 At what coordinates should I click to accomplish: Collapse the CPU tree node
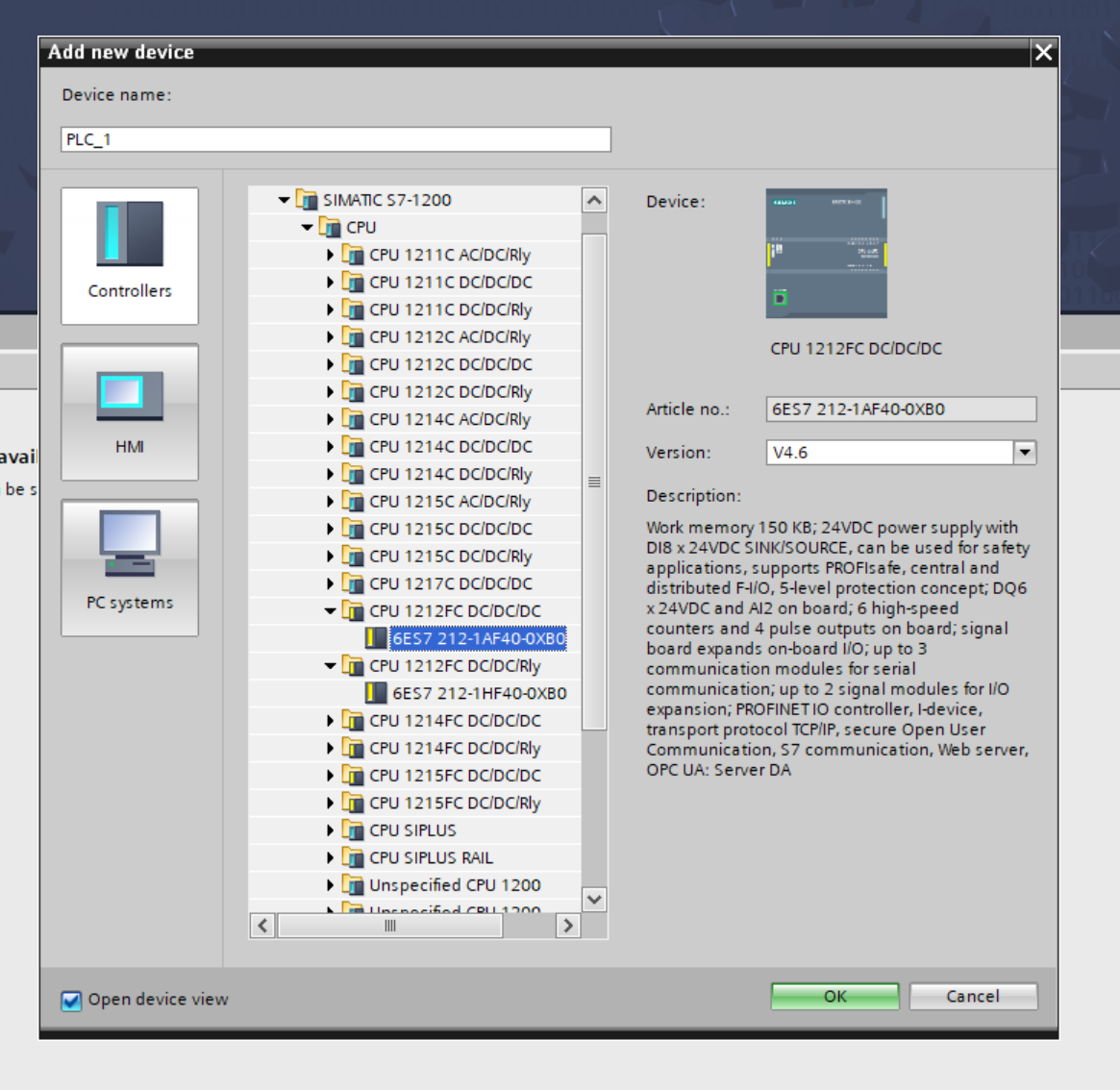tap(307, 227)
